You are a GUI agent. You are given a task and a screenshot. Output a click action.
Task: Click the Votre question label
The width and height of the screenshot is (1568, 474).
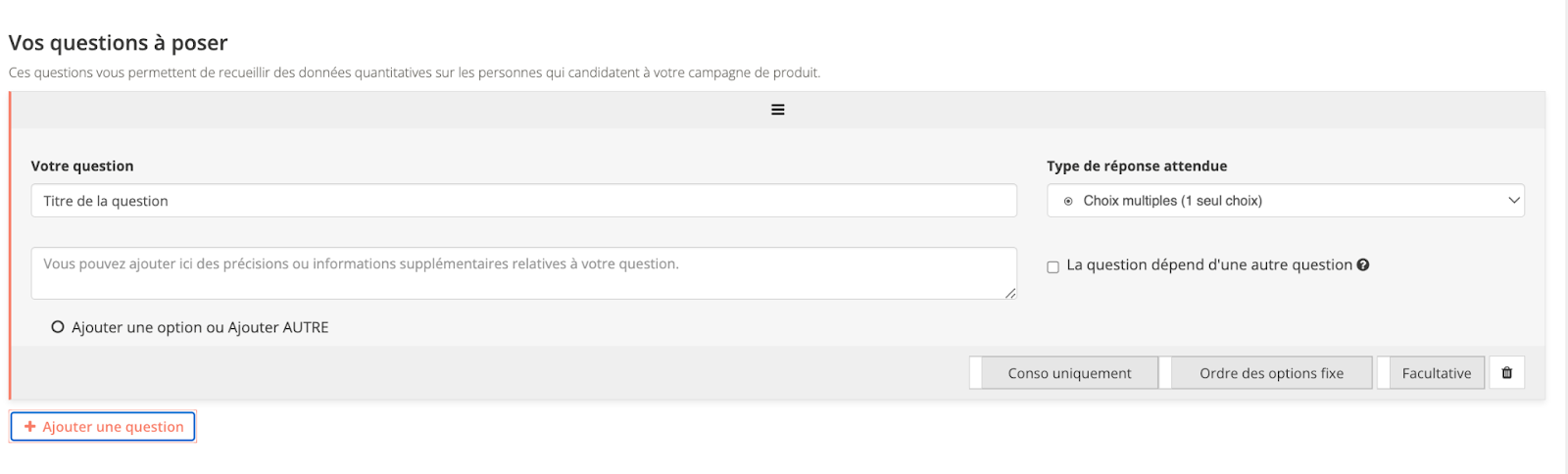click(82, 166)
